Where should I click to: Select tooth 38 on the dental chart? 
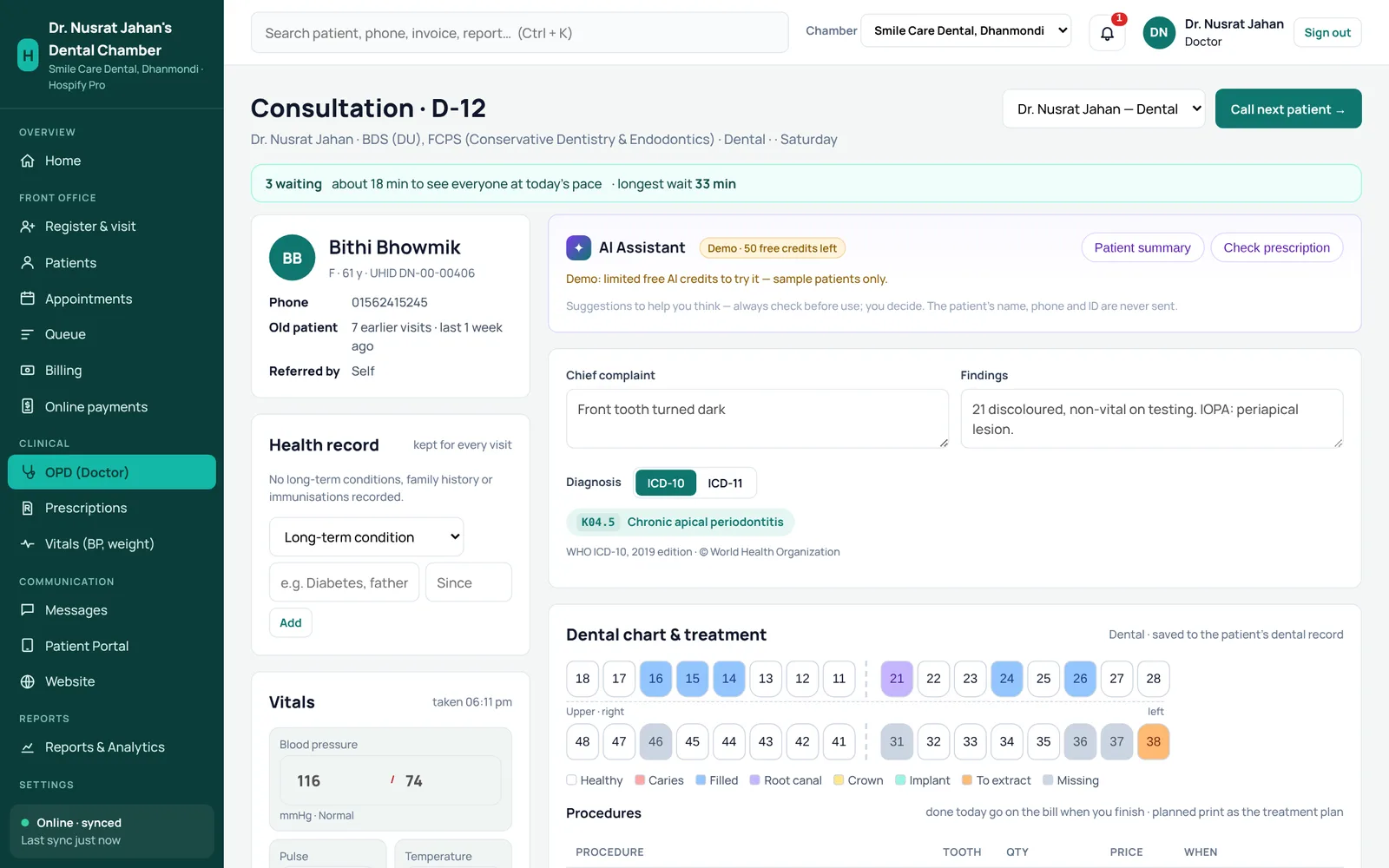[x=1153, y=741]
